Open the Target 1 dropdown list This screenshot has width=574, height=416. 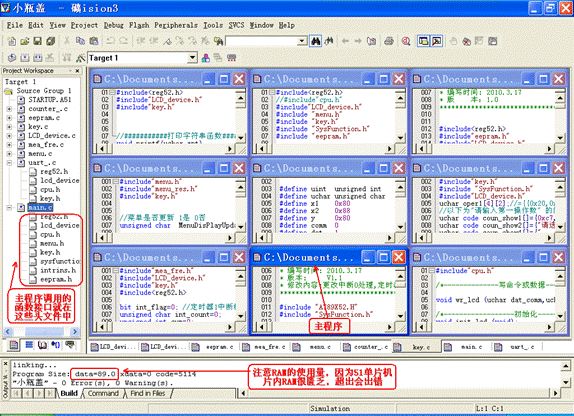click(192, 57)
